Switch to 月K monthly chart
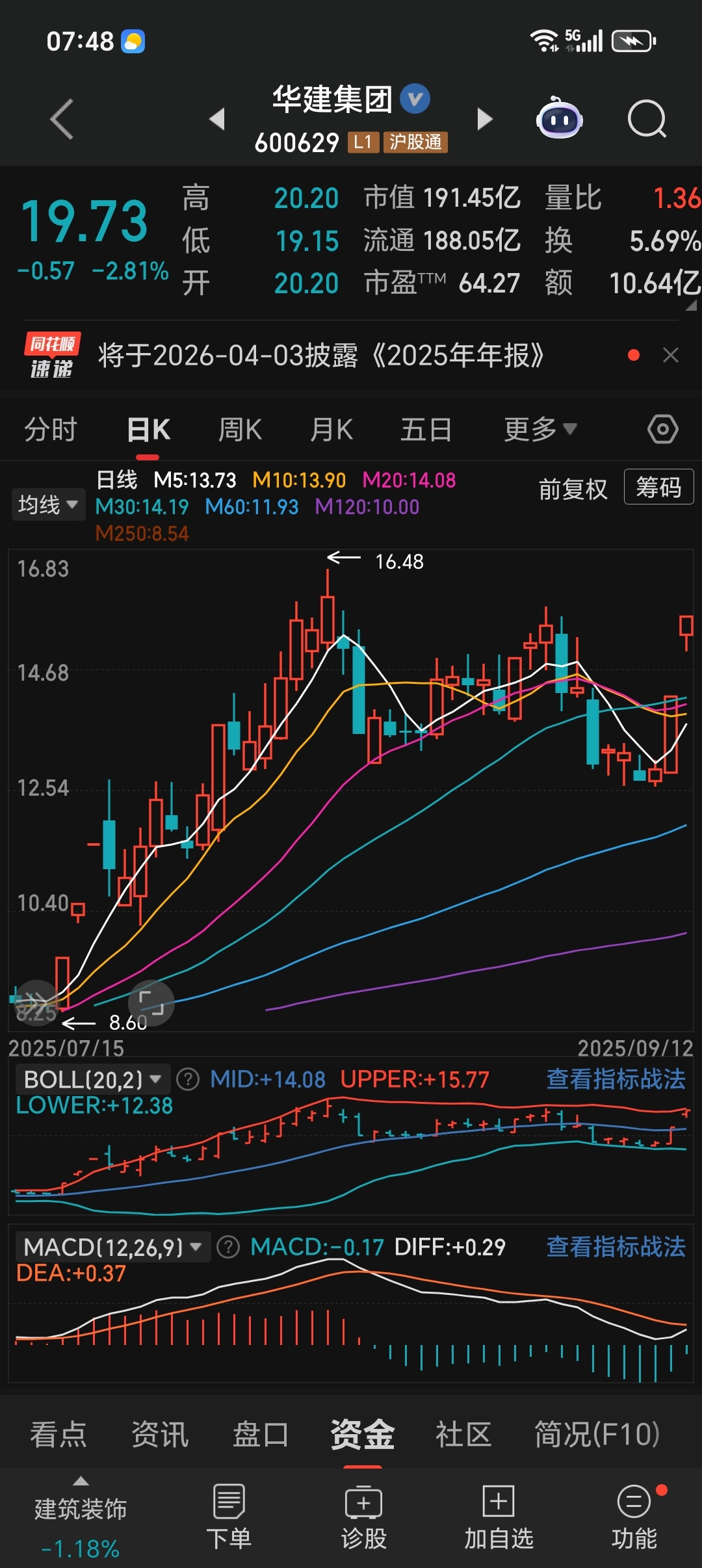The image size is (702, 1568). point(331,430)
